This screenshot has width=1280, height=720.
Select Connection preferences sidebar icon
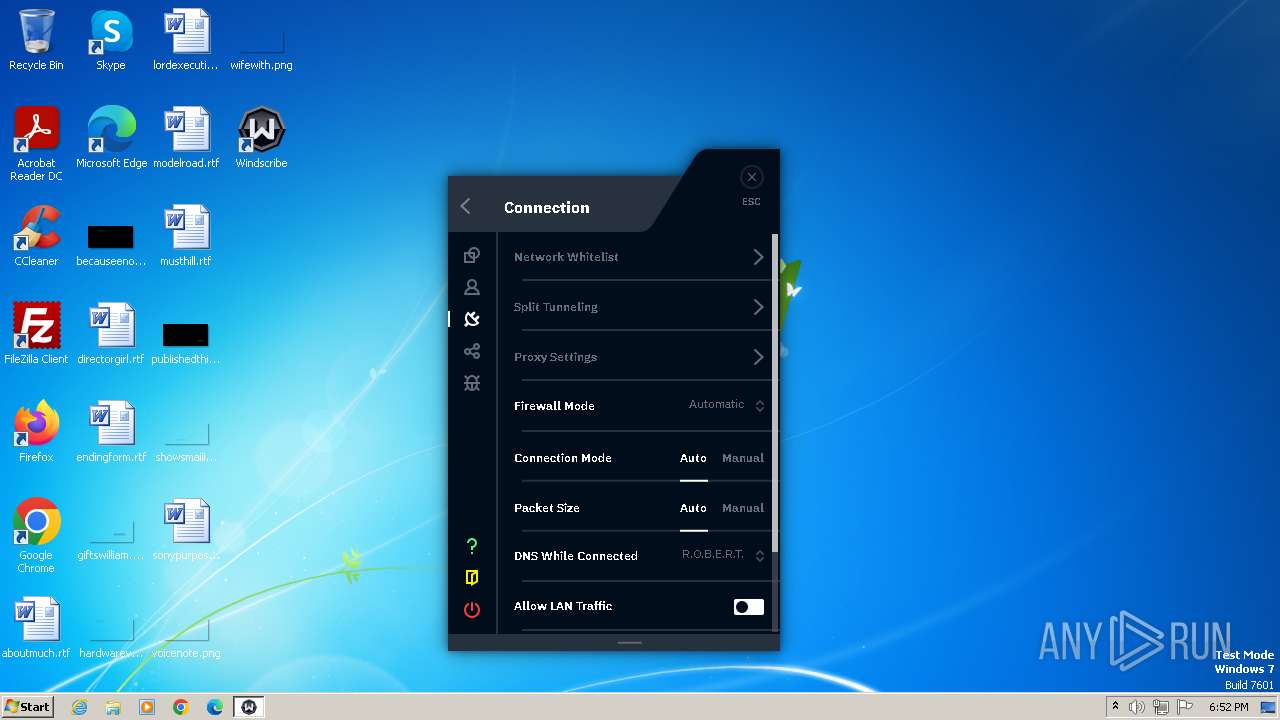tap(472, 319)
